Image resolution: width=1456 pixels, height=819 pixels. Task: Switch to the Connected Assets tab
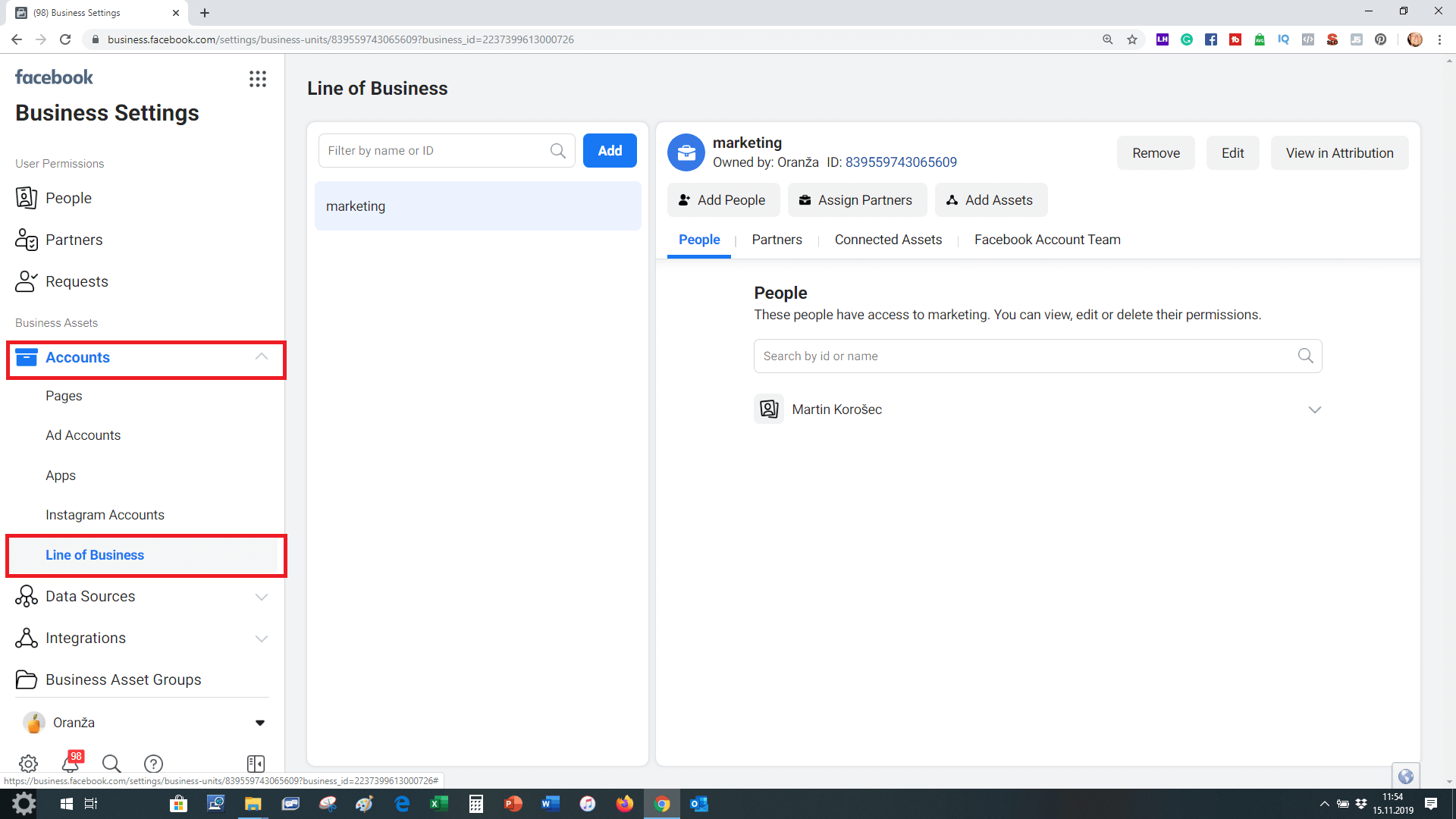(x=888, y=240)
